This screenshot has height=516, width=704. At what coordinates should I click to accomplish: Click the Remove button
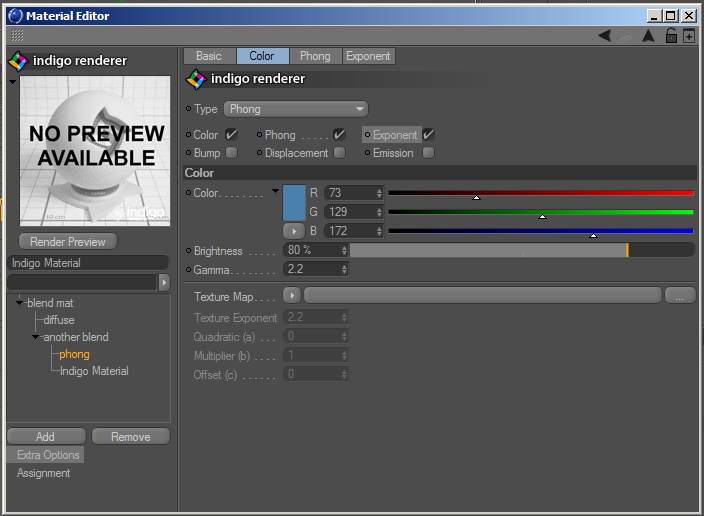(x=131, y=437)
